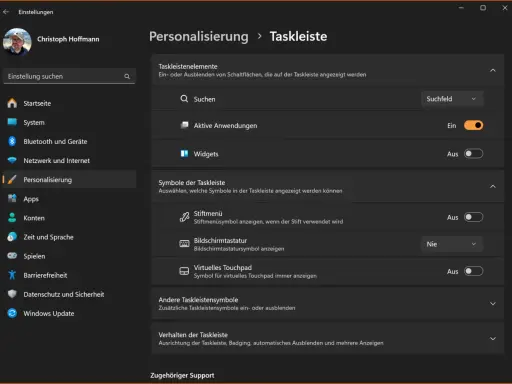The width and height of the screenshot is (512, 384).
Task: Click the Konten person icon
Action: pyautogui.click(x=12, y=218)
